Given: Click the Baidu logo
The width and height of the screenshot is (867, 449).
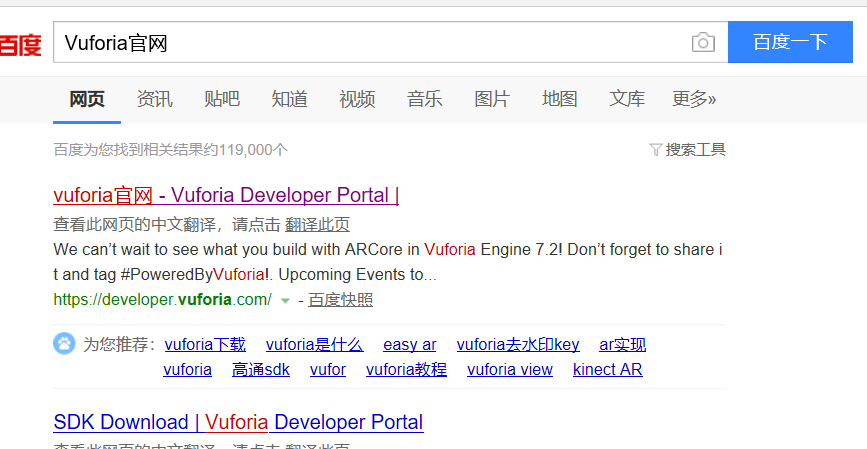Looking at the screenshot, I should pos(20,45).
